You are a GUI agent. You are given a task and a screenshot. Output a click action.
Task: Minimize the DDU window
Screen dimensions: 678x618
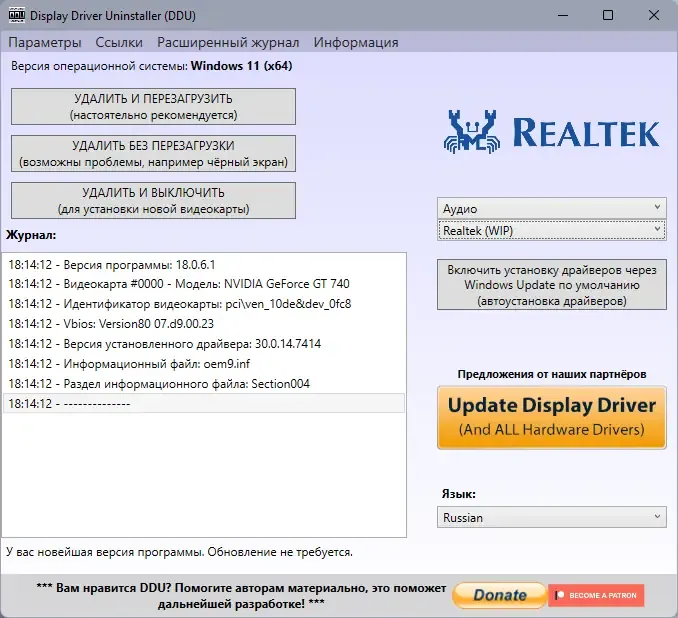(563, 15)
